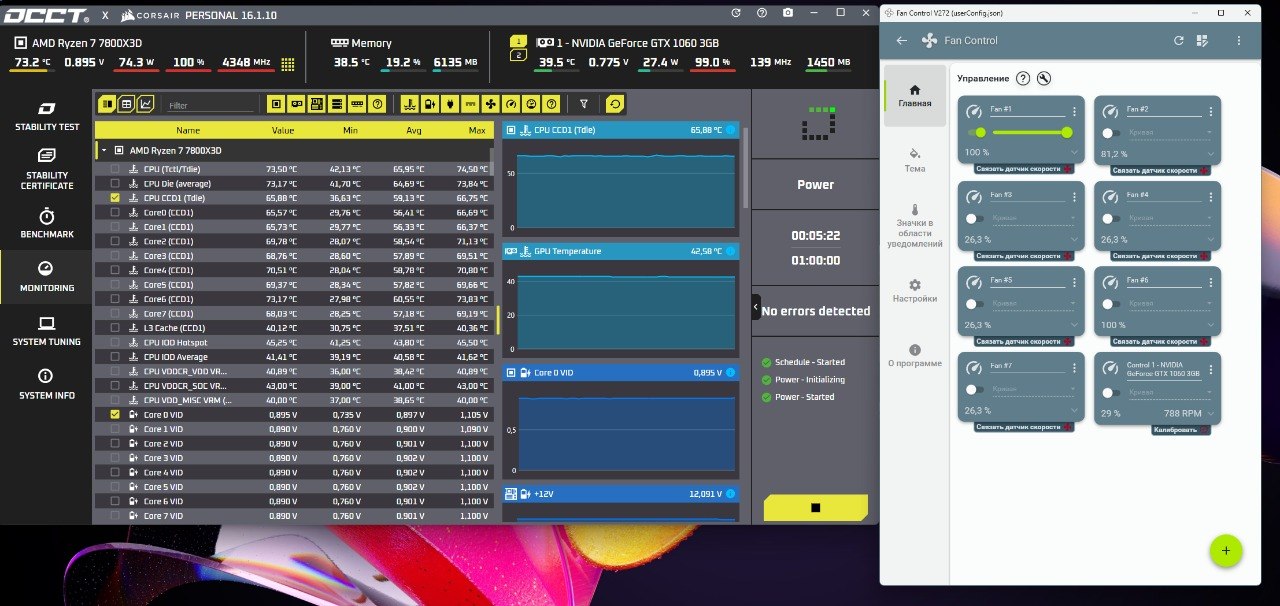Open Настройки in Fan Control sidebar
Screen dimensions: 1280x606
click(914, 291)
